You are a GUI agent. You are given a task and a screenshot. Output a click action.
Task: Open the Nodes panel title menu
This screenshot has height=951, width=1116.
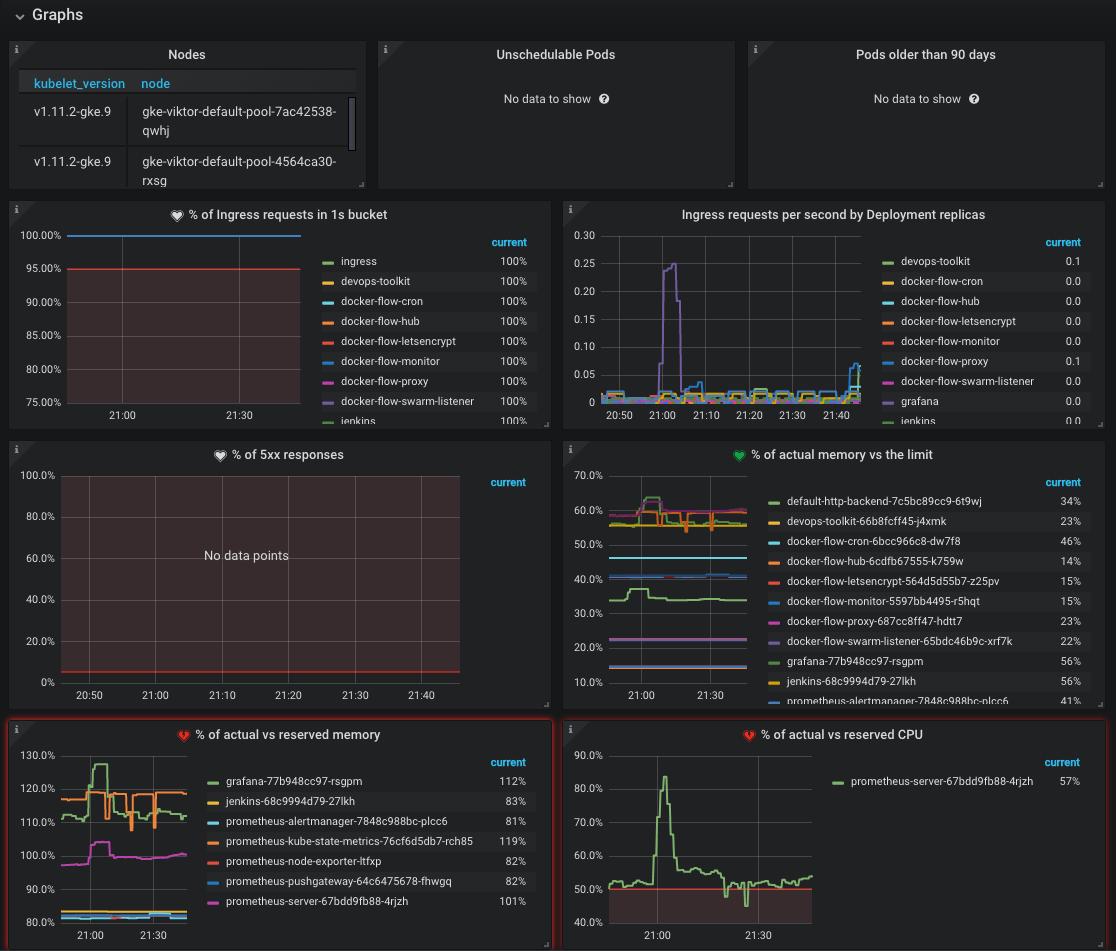point(186,54)
